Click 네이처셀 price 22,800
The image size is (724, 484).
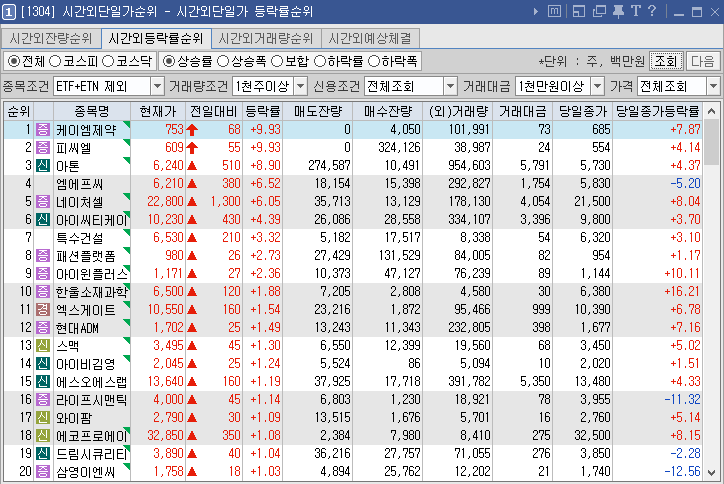(x=165, y=201)
